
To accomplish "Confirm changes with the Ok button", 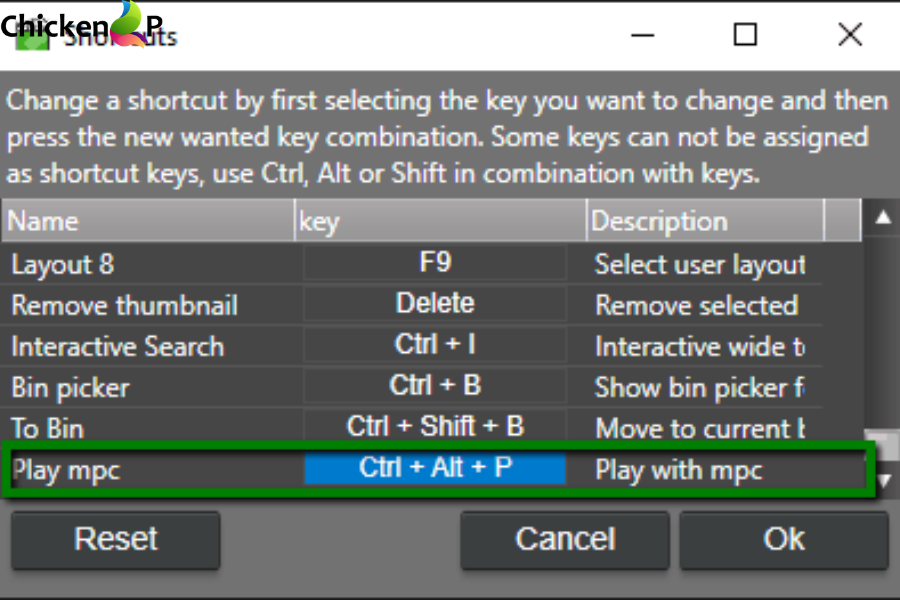I will (x=784, y=539).
